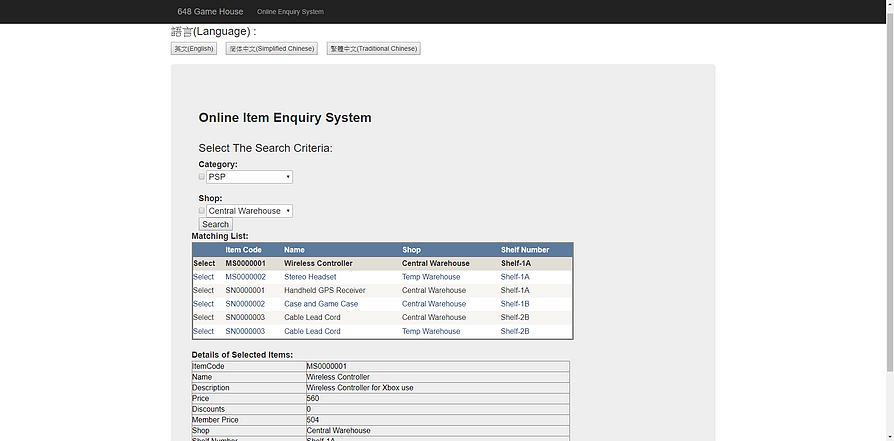Click Select for Stereo Headset row
This screenshot has width=894, height=441.
point(204,277)
